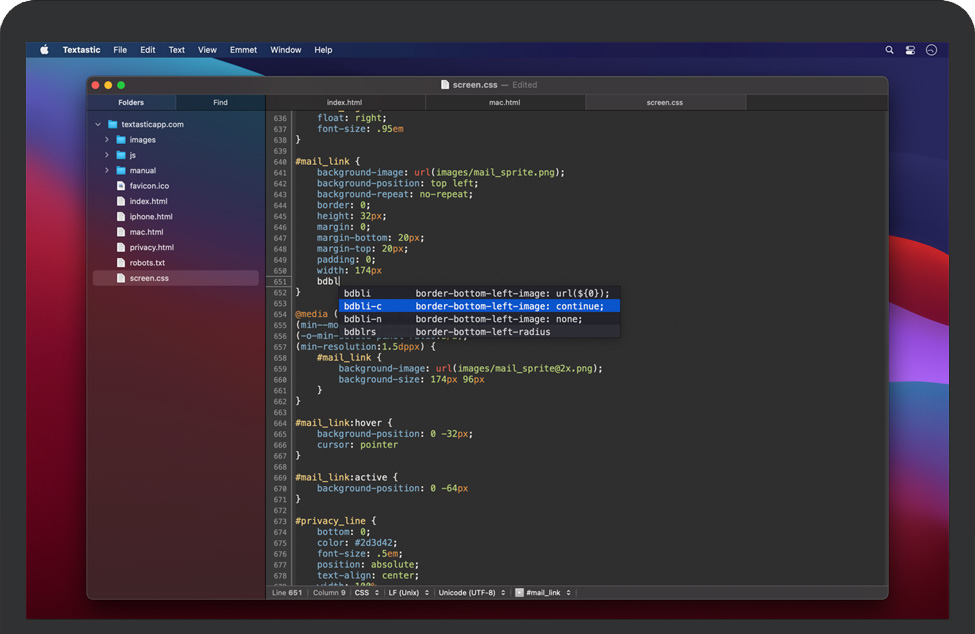
Task: Switch to the Find sidebar tab
Action: [x=220, y=103]
